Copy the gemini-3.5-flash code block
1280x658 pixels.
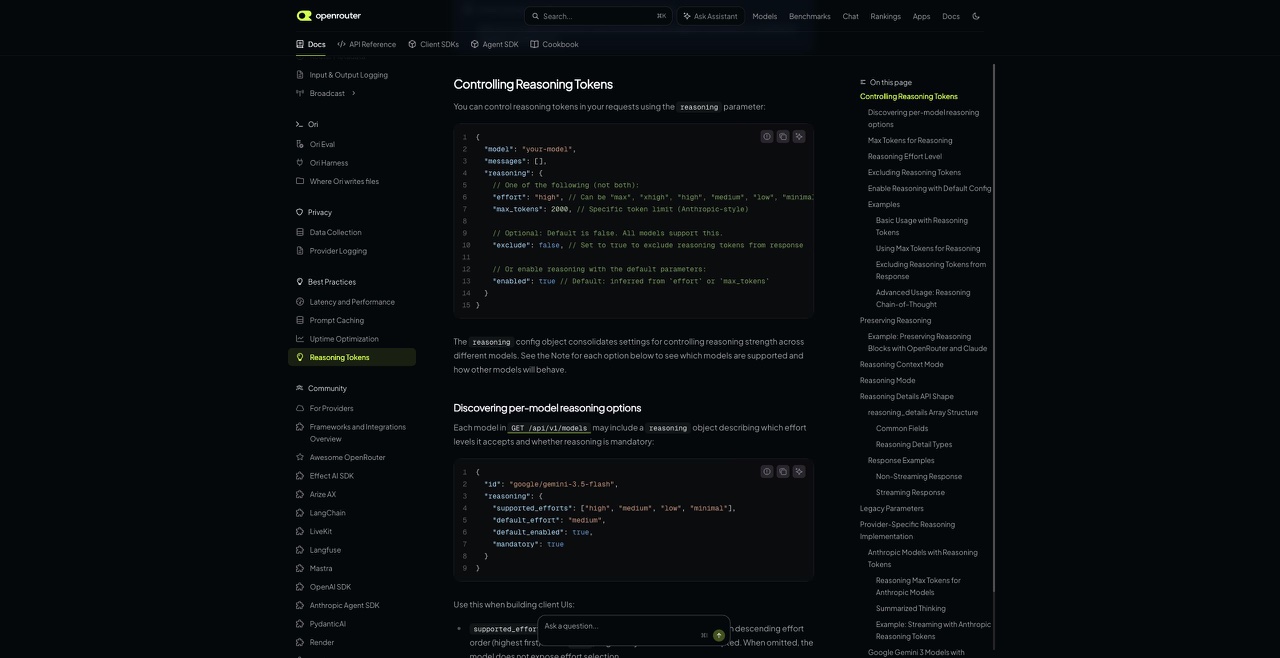783,471
